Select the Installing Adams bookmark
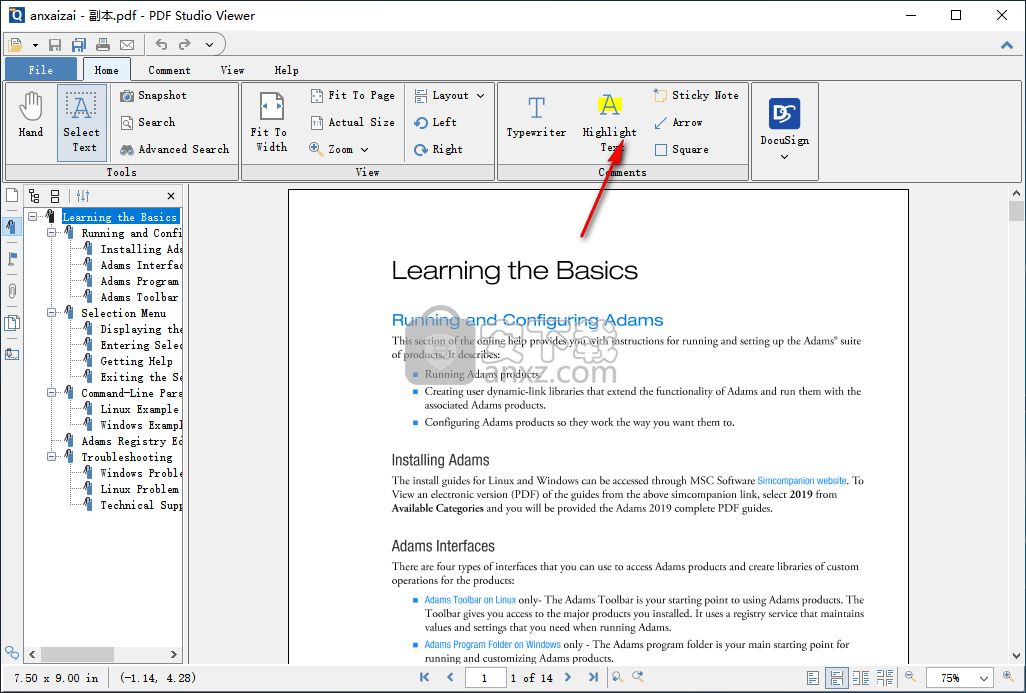This screenshot has width=1026, height=693. coord(141,249)
